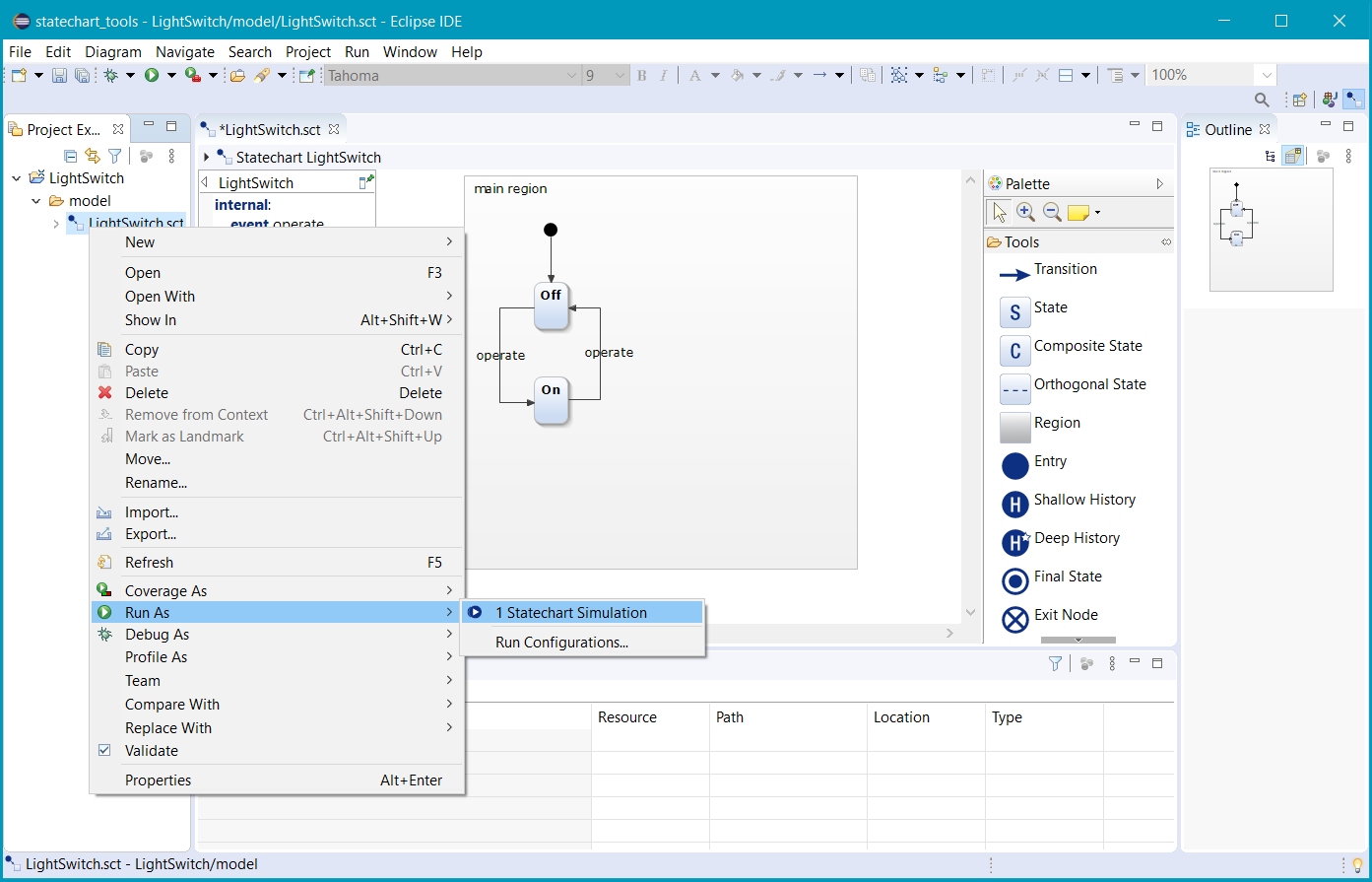Select the Final State palette tool

coord(1052,579)
